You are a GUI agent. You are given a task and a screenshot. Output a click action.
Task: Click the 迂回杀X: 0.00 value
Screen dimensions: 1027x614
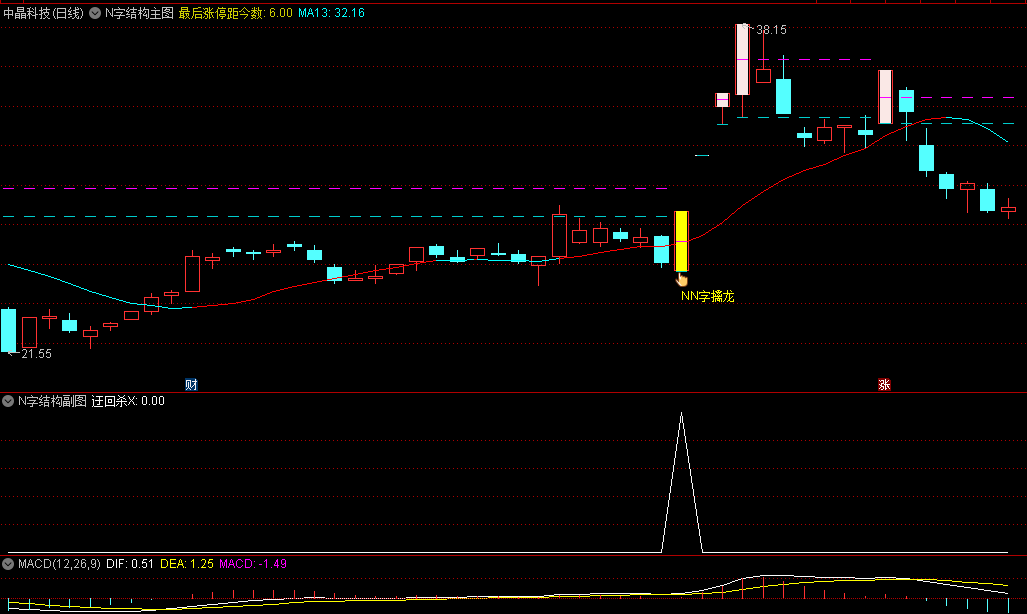[x=128, y=401]
